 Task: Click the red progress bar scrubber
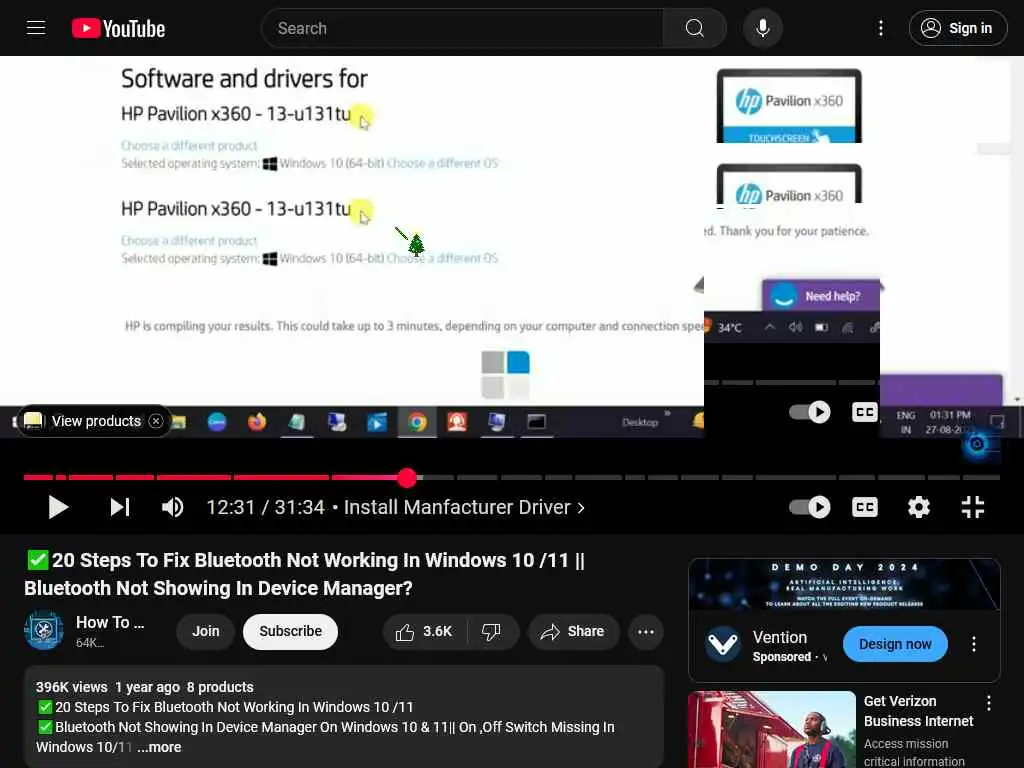[407, 477]
